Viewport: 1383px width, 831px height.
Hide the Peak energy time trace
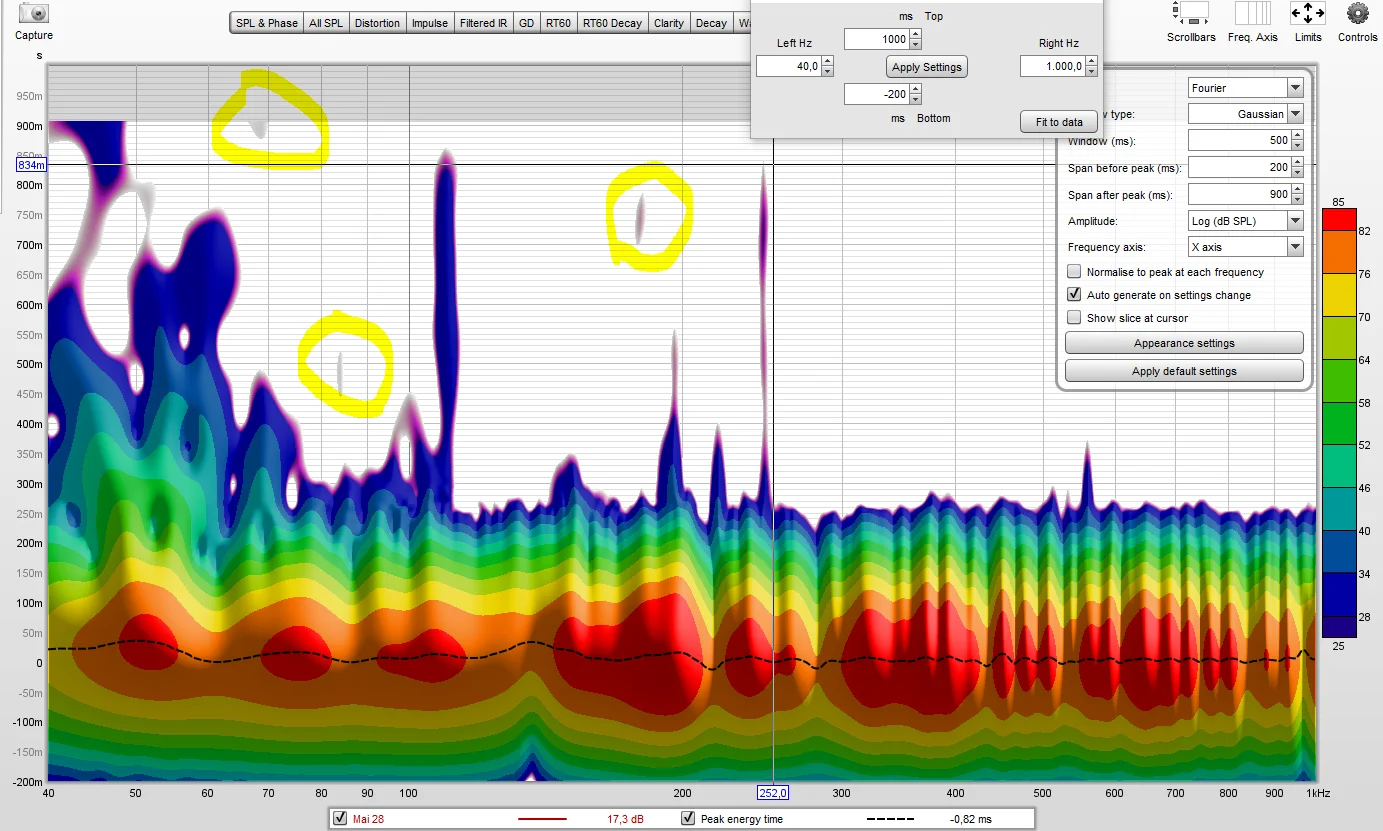coord(688,819)
